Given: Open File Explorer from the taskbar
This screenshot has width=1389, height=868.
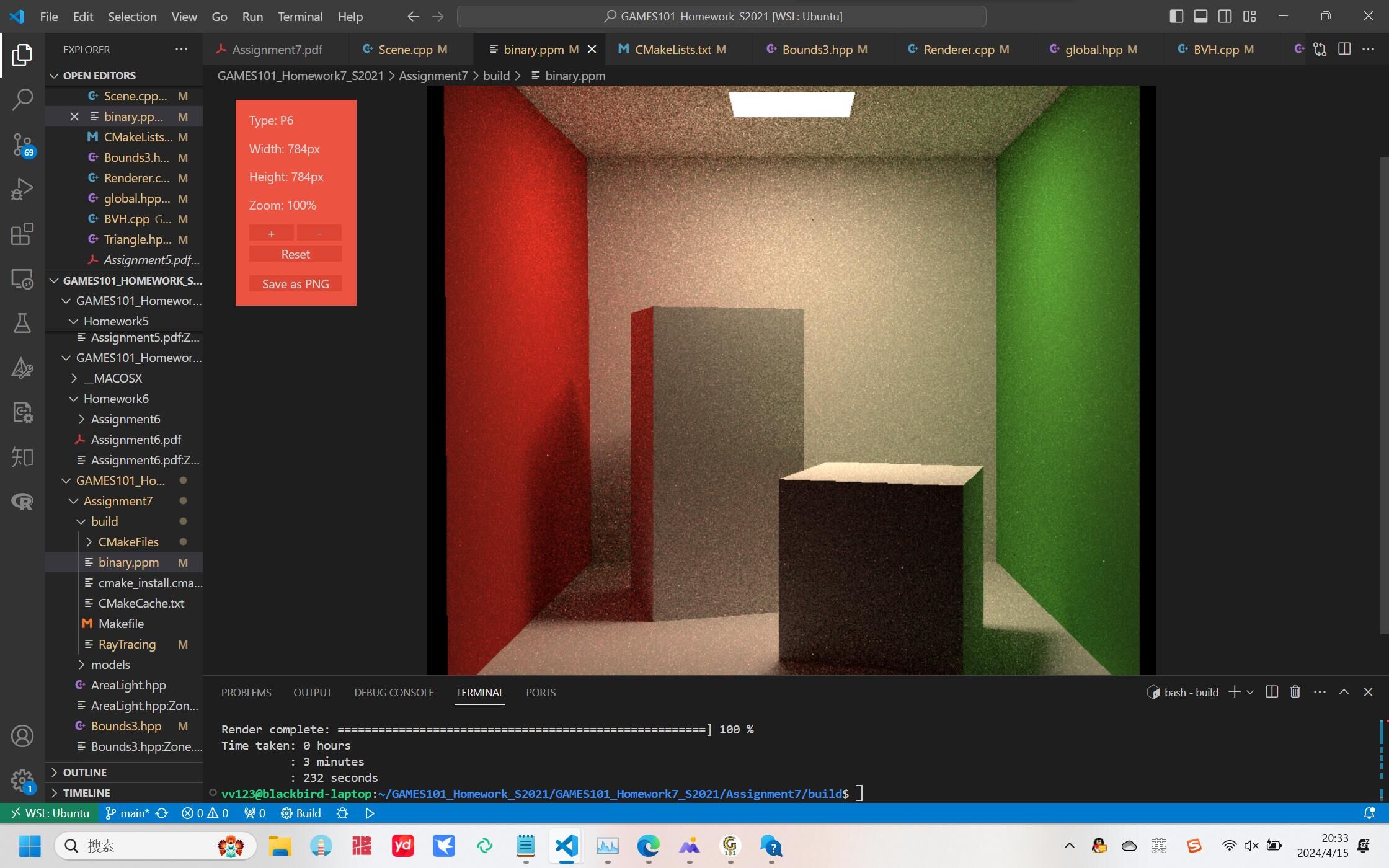Looking at the screenshot, I should [x=280, y=846].
